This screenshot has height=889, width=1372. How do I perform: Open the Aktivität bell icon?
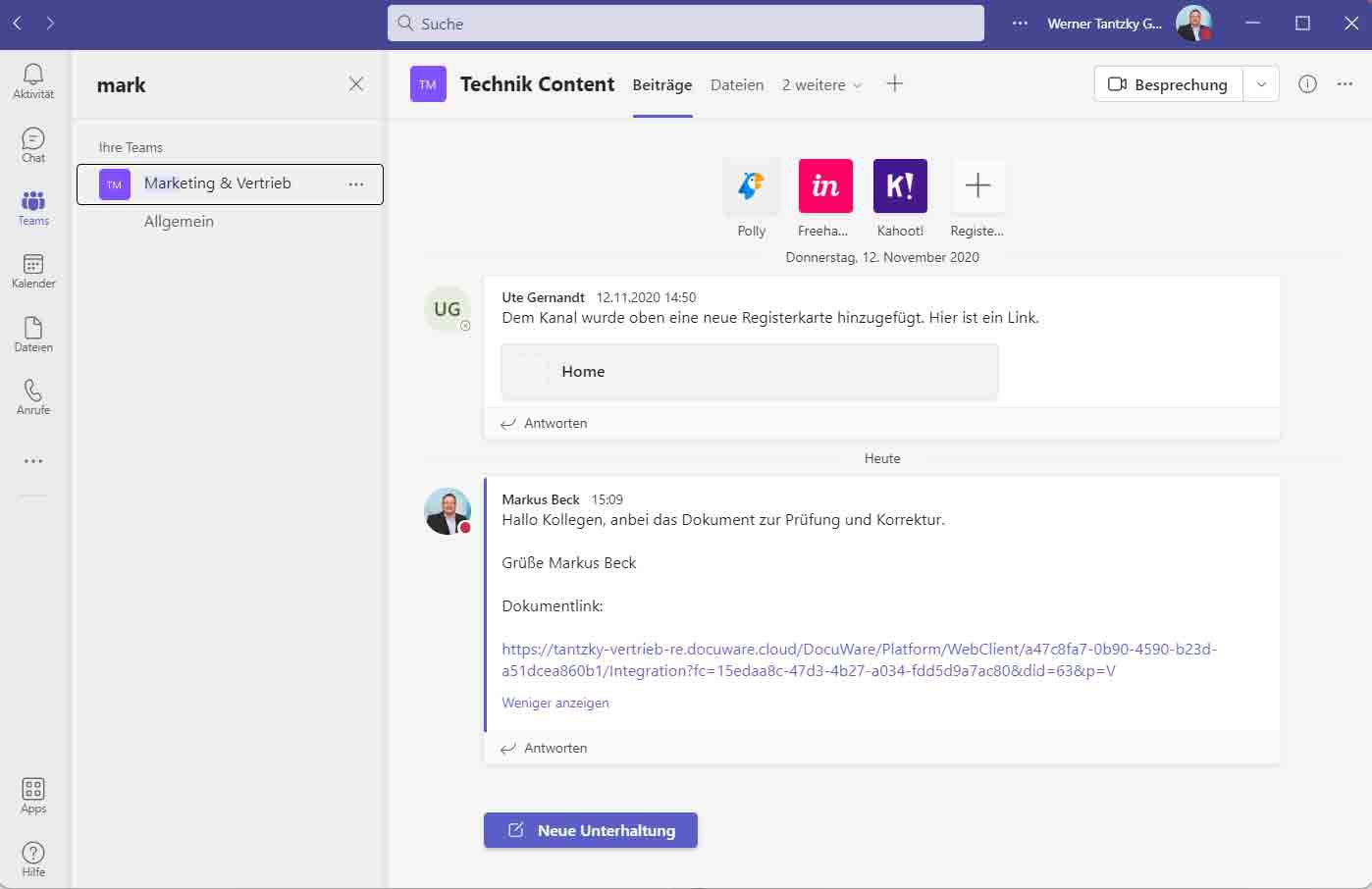click(x=33, y=80)
